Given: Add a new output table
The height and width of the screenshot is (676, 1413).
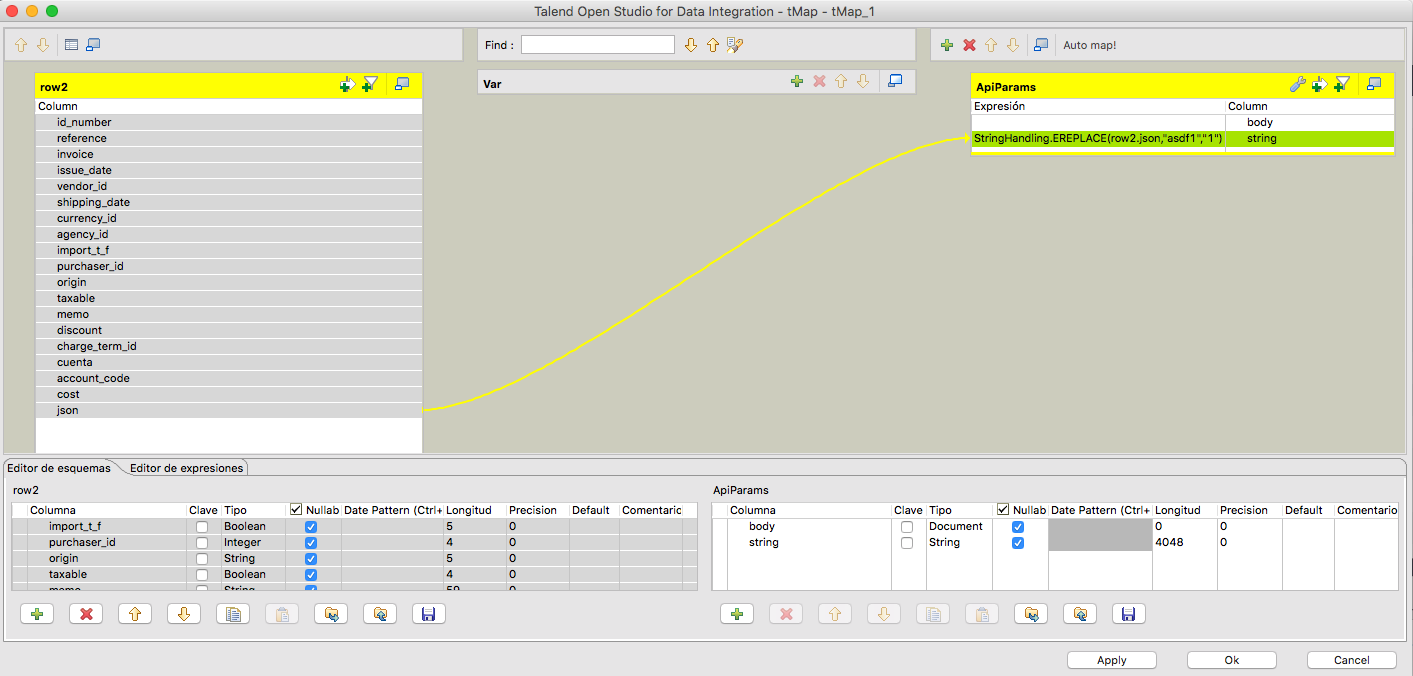Looking at the screenshot, I should [x=947, y=45].
